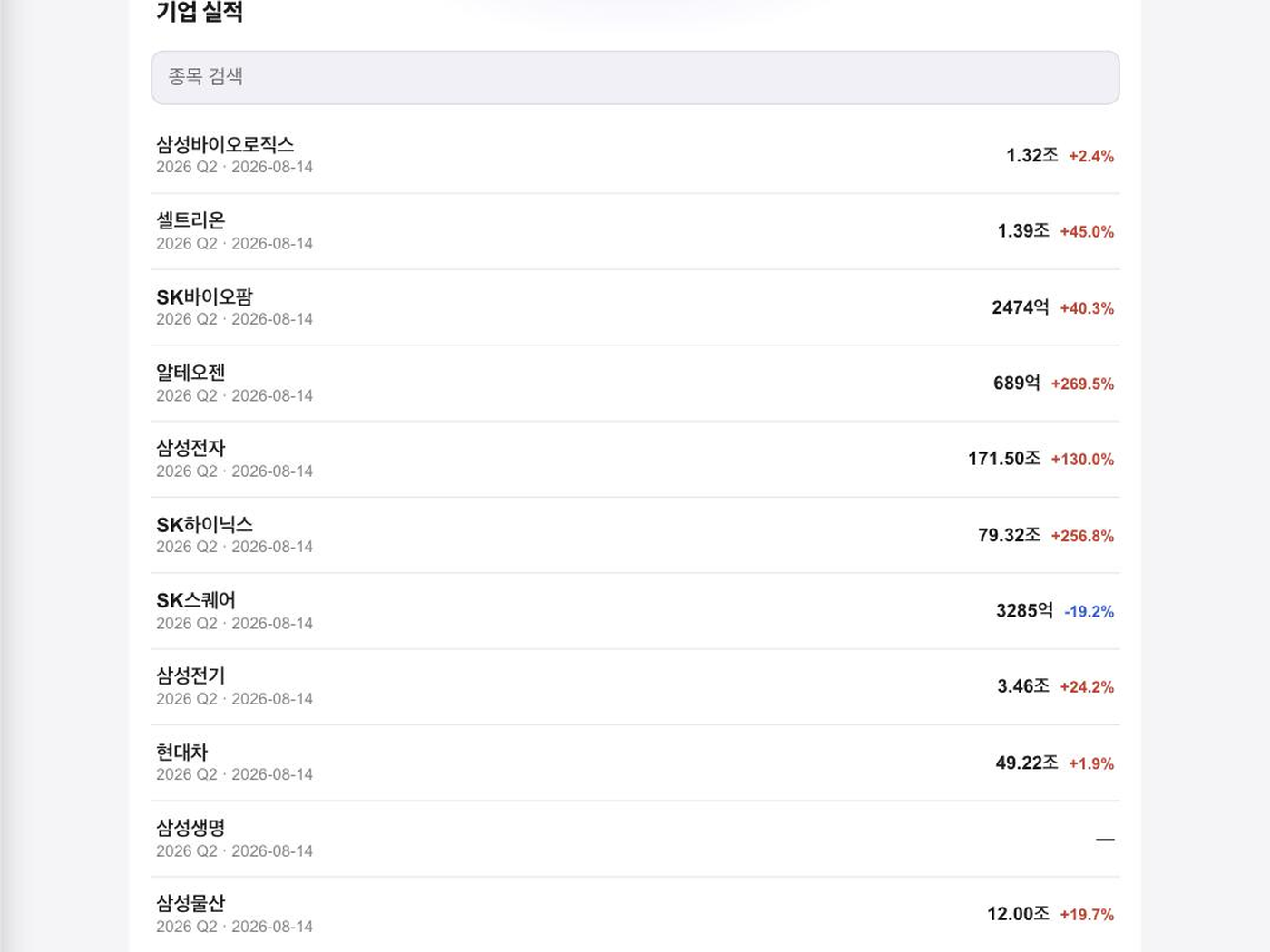
Task: Click SK하이닉스 revenue 79.32조
Action: tap(1009, 535)
